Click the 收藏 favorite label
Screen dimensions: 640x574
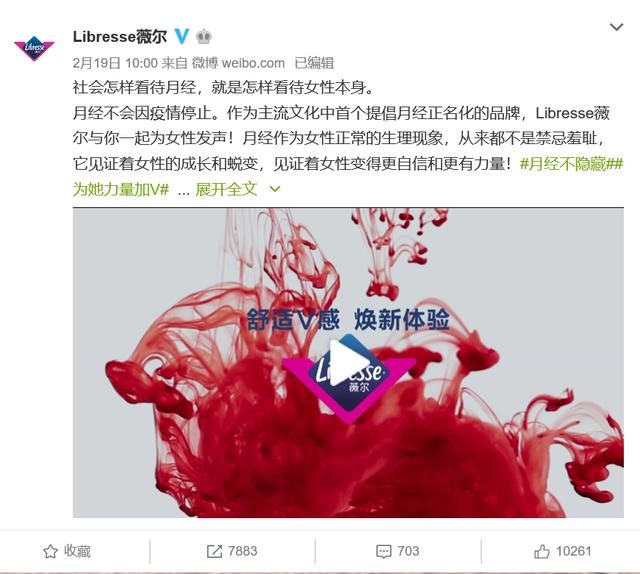pos(77,551)
